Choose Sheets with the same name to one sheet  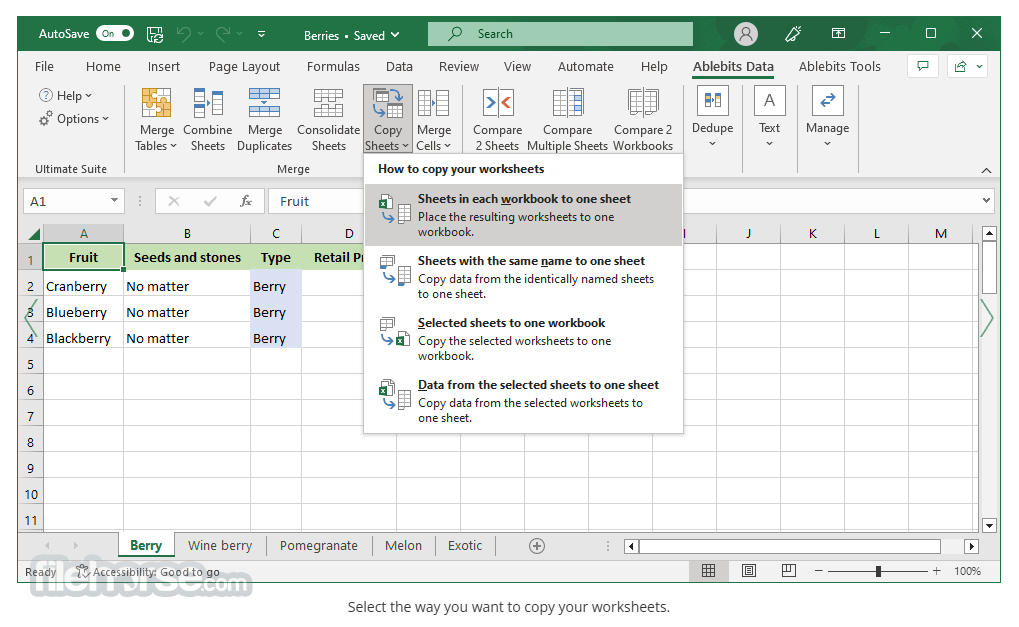[x=523, y=277]
